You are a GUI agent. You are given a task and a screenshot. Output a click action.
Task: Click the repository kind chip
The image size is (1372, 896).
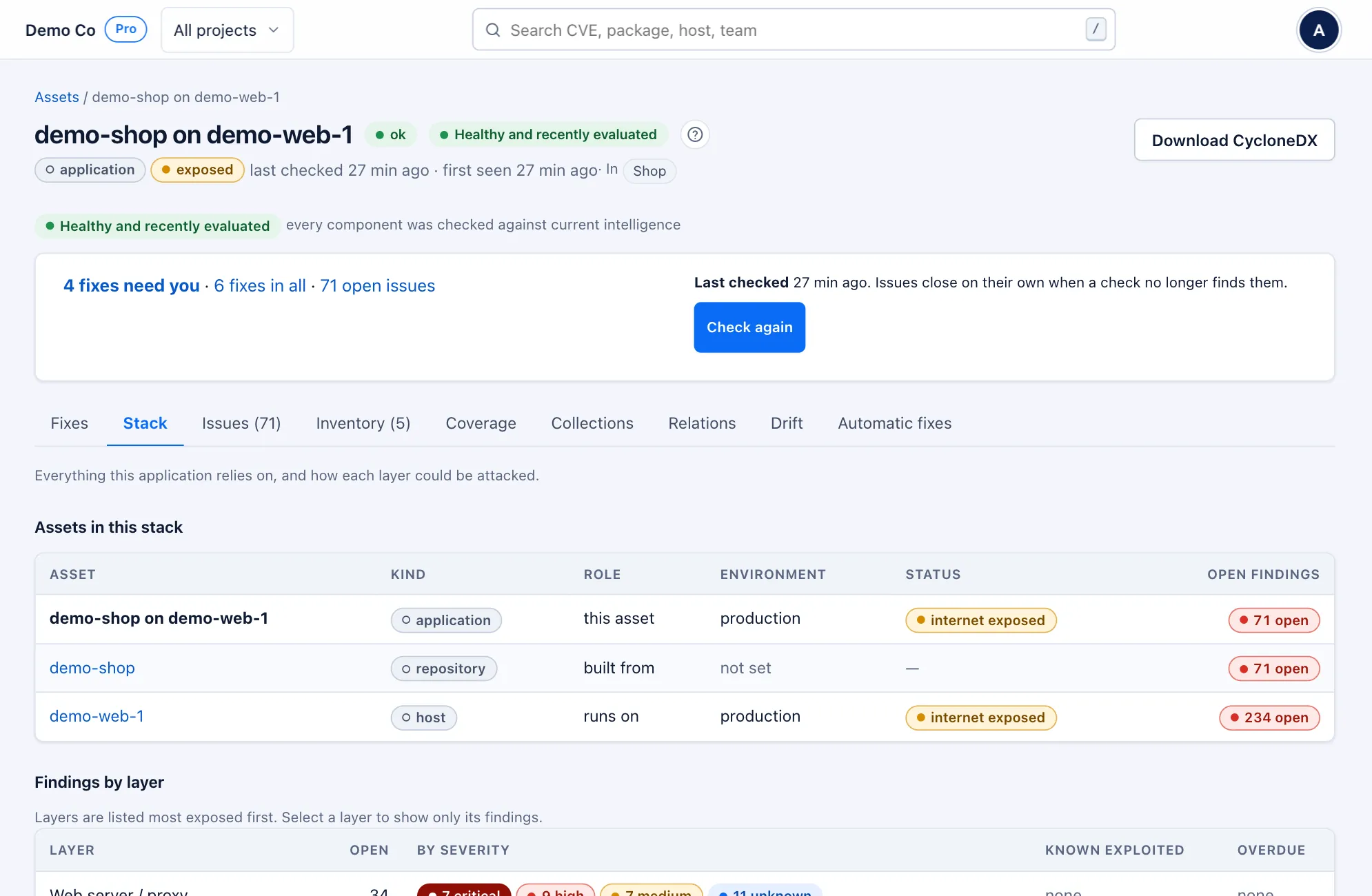click(x=444, y=669)
